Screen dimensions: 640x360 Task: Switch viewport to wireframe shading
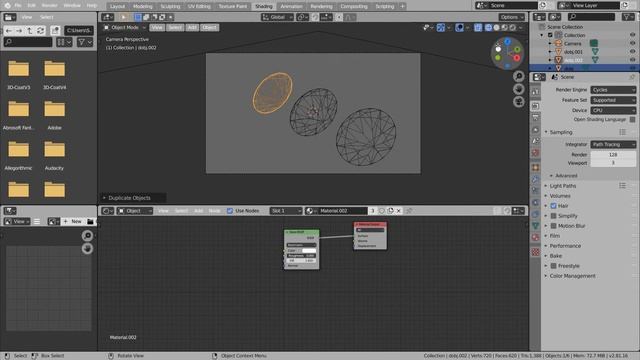(488, 27)
